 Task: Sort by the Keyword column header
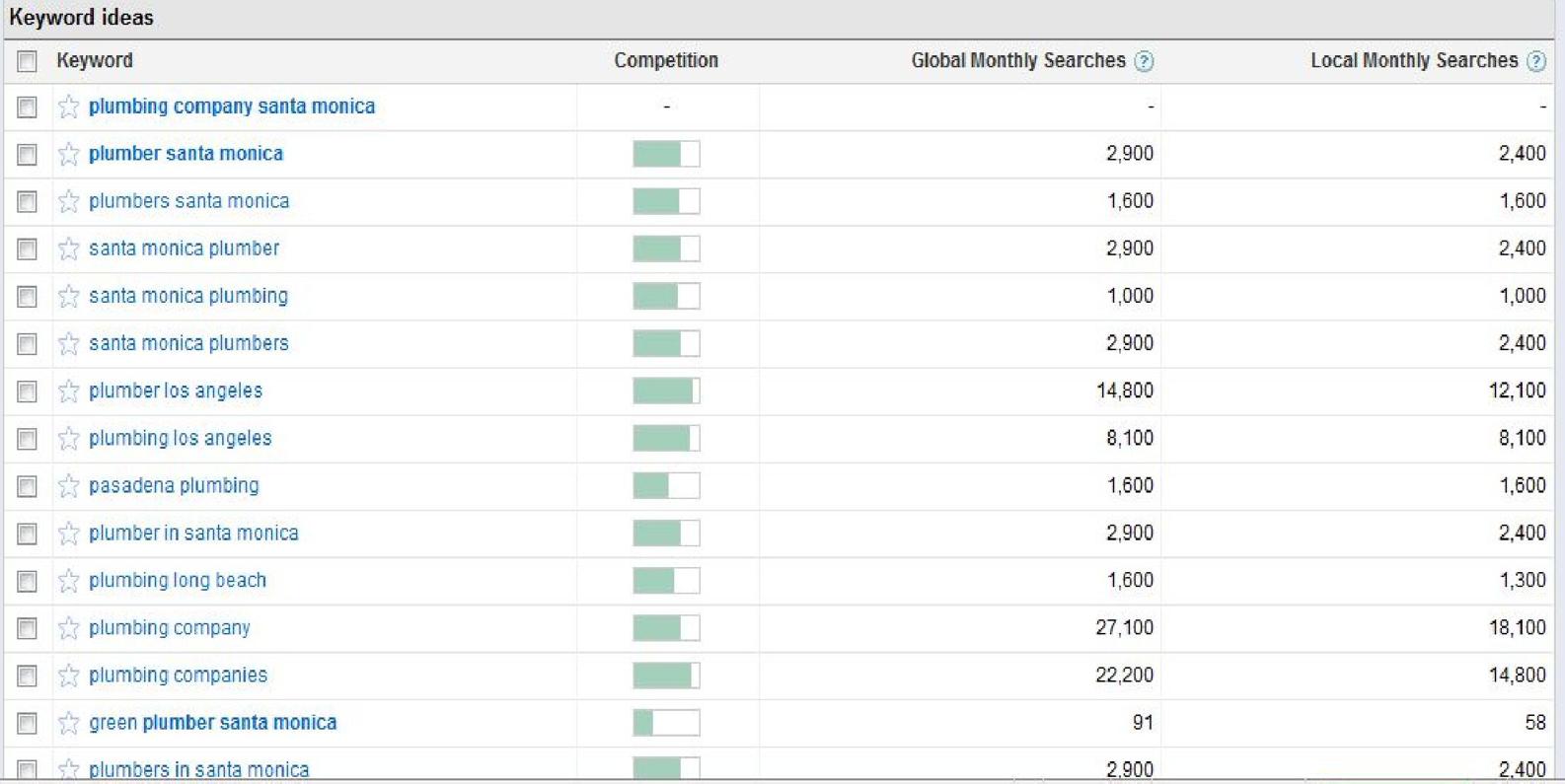[x=95, y=60]
